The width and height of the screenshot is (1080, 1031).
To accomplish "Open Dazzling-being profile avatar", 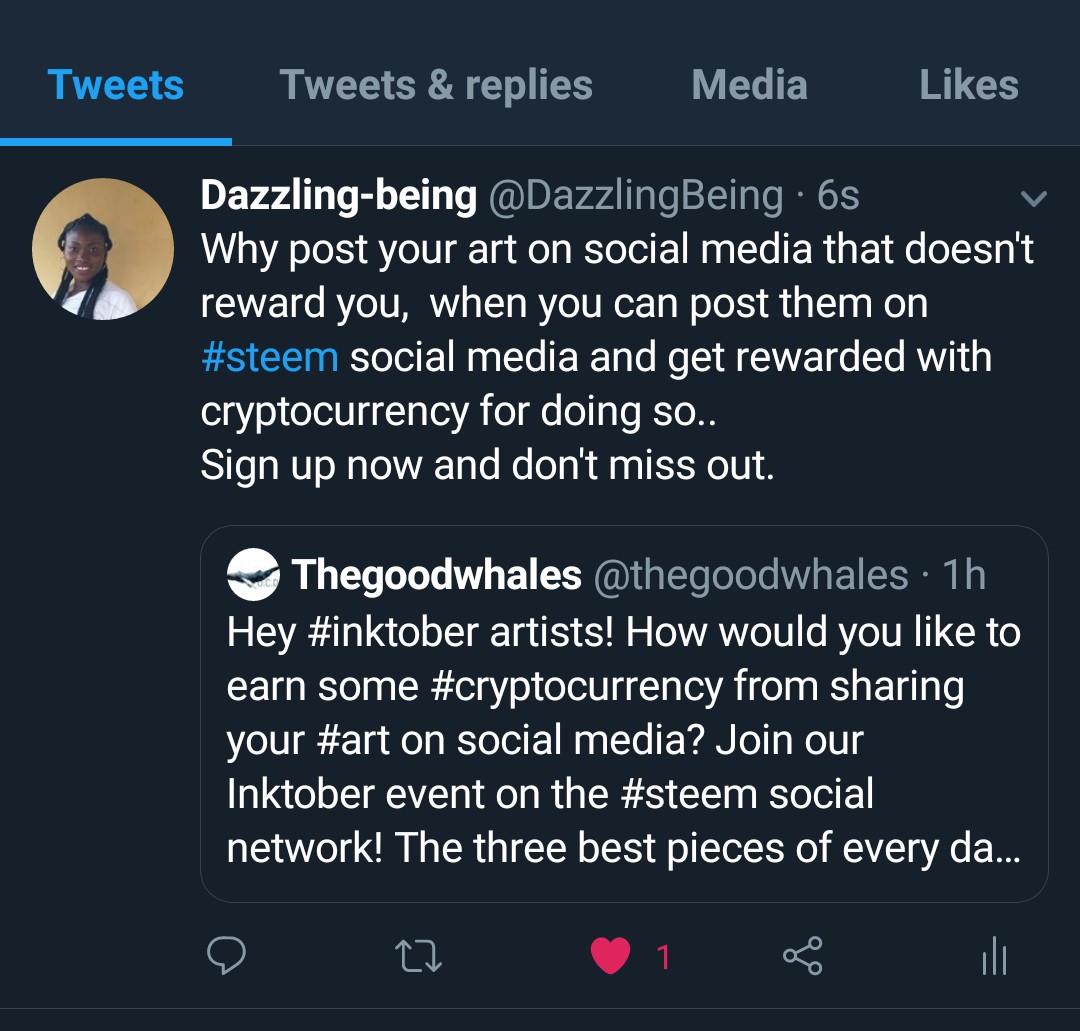I will pyautogui.click(x=103, y=249).
